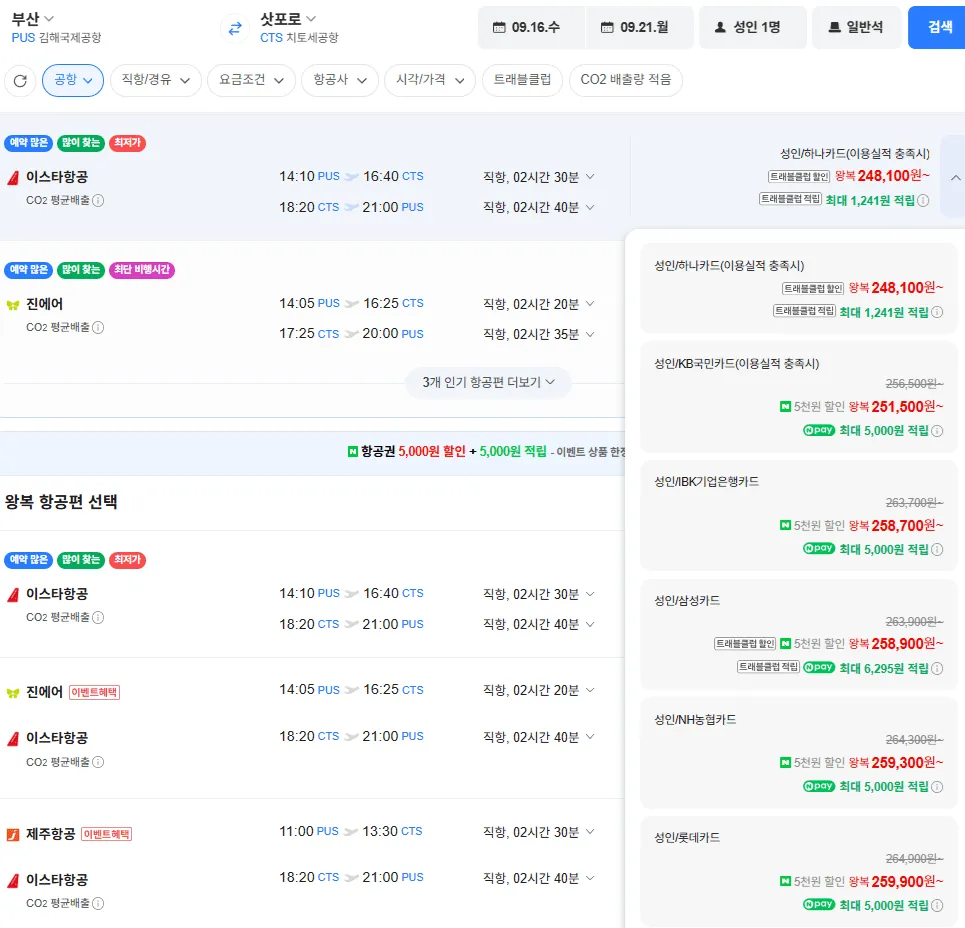Screen dimensions: 965x928
Task: Click Naver N icon in 항공권 할인 banner
Action: 353,452
